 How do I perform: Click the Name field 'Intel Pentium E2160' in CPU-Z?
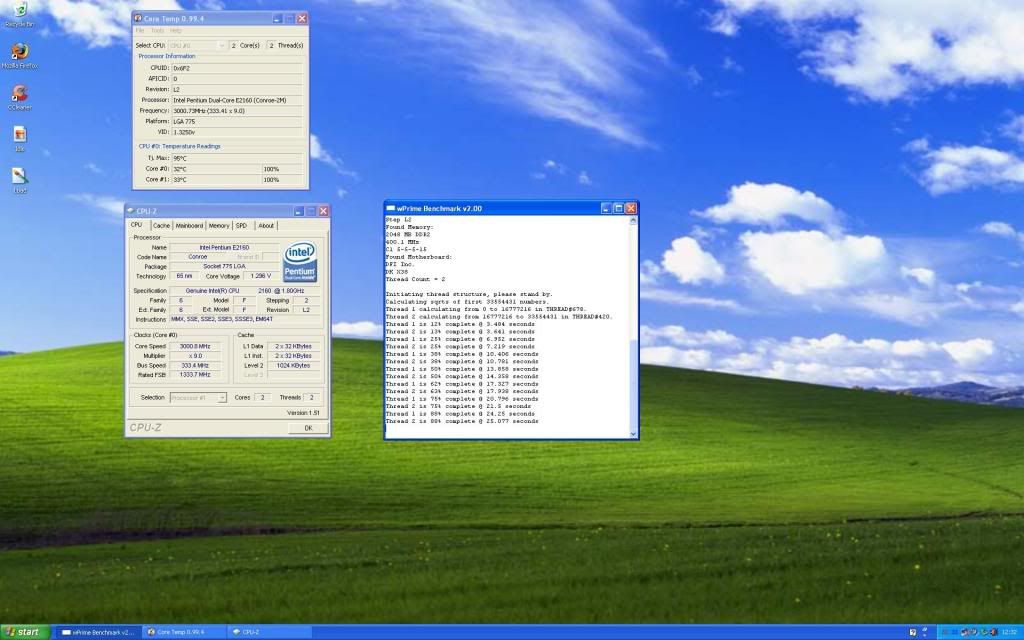pyautogui.click(x=224, y=248)
